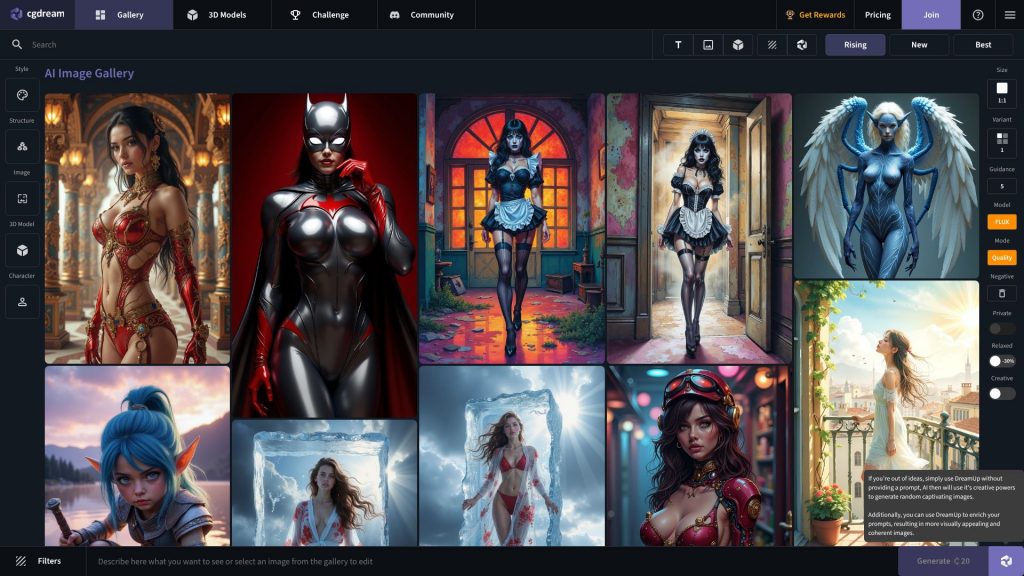This screenshot has height=576, width=1024.
Task: Toggle the Relaxed mode switch
Action: (x=1001, y=361)
